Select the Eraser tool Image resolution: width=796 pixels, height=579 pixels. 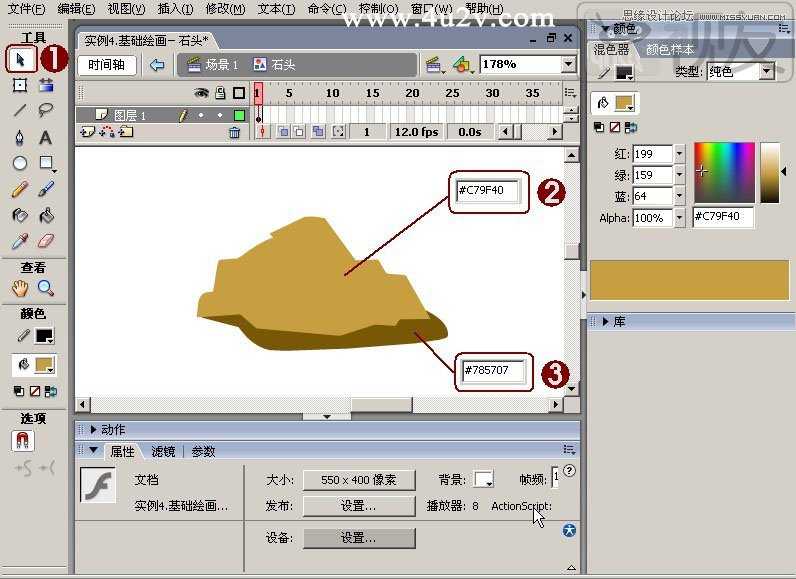pos(46,241)
